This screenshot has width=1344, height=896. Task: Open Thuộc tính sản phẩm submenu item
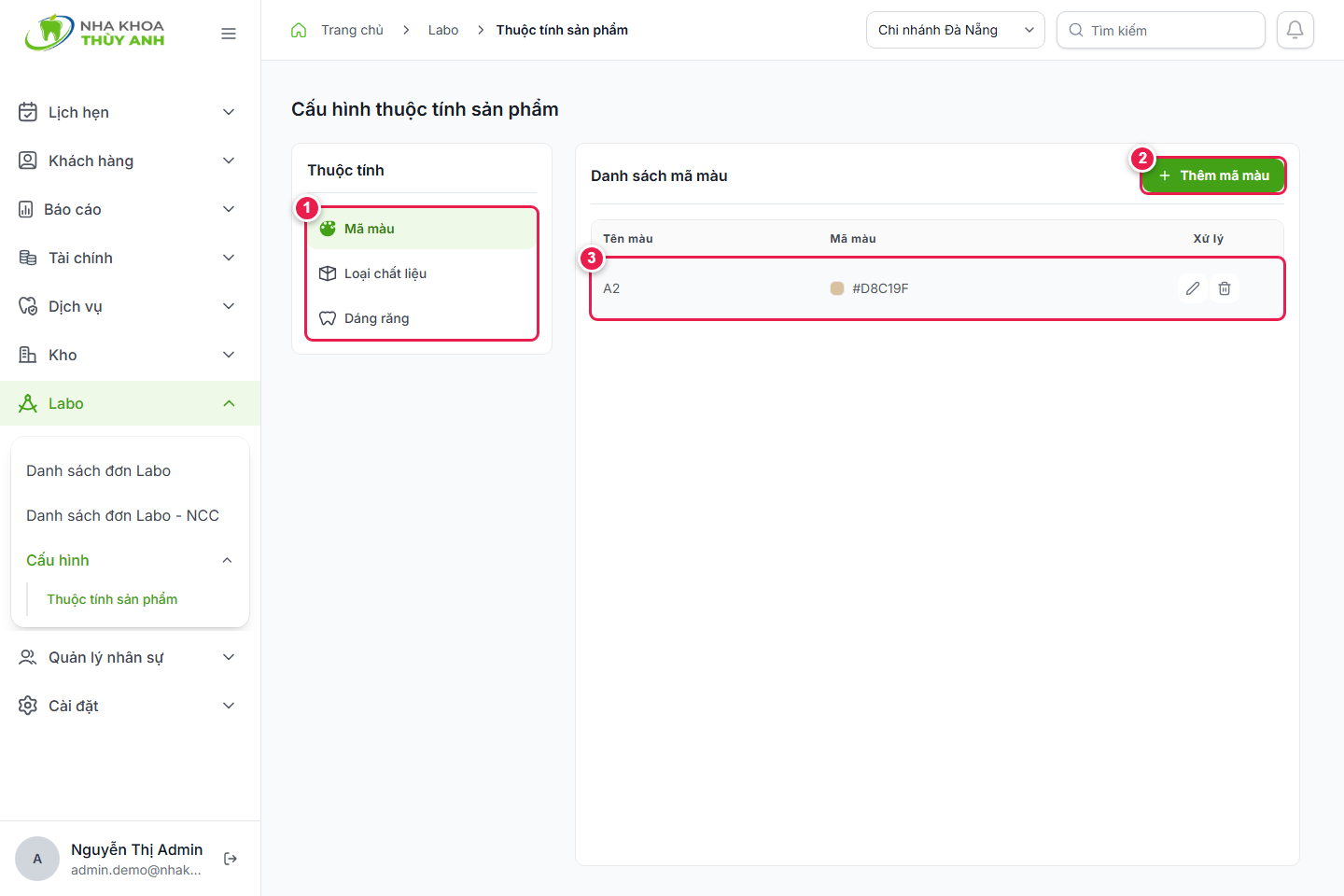point(112,599)
